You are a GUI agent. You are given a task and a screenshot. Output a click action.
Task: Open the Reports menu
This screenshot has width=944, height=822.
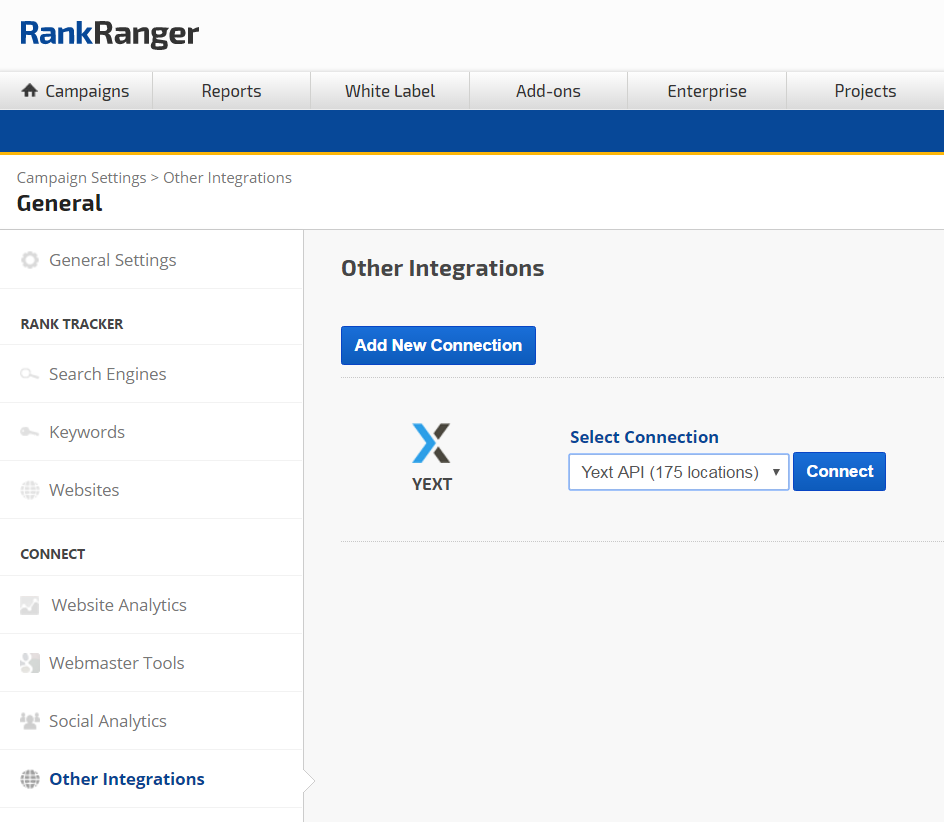coord(231,91)
